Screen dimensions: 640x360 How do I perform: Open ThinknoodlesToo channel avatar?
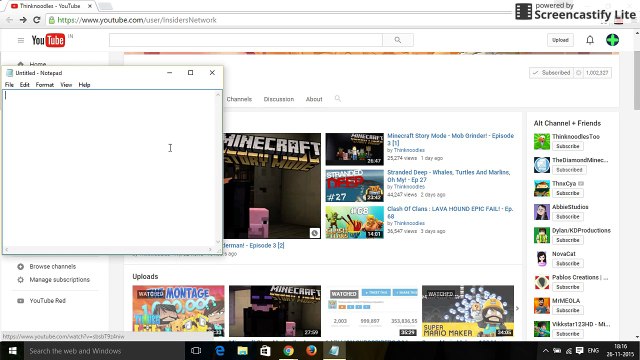click(542, 142)
